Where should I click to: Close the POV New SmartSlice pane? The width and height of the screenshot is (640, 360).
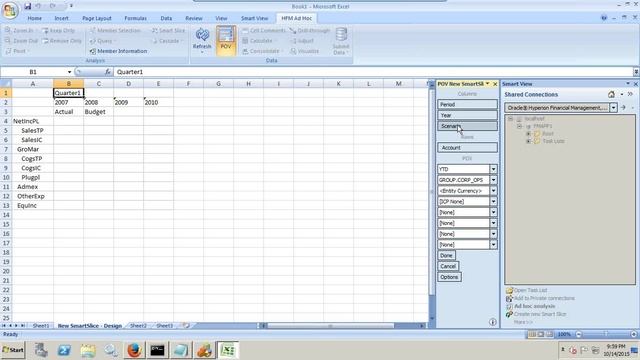point(495,84)
